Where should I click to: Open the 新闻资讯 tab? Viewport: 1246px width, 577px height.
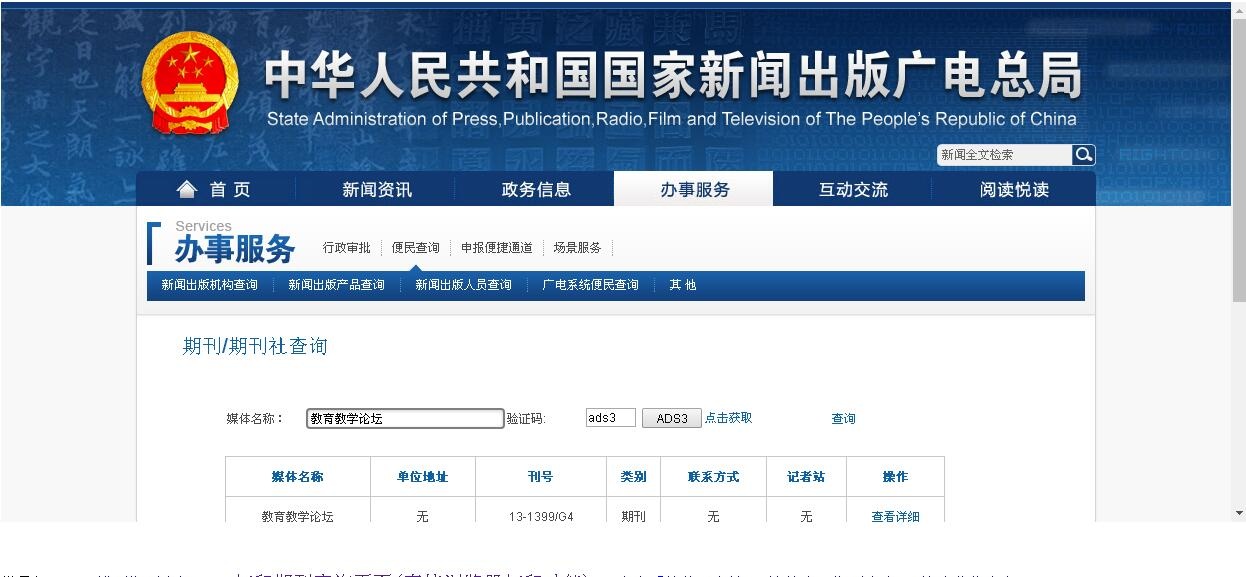click(376, 189)
